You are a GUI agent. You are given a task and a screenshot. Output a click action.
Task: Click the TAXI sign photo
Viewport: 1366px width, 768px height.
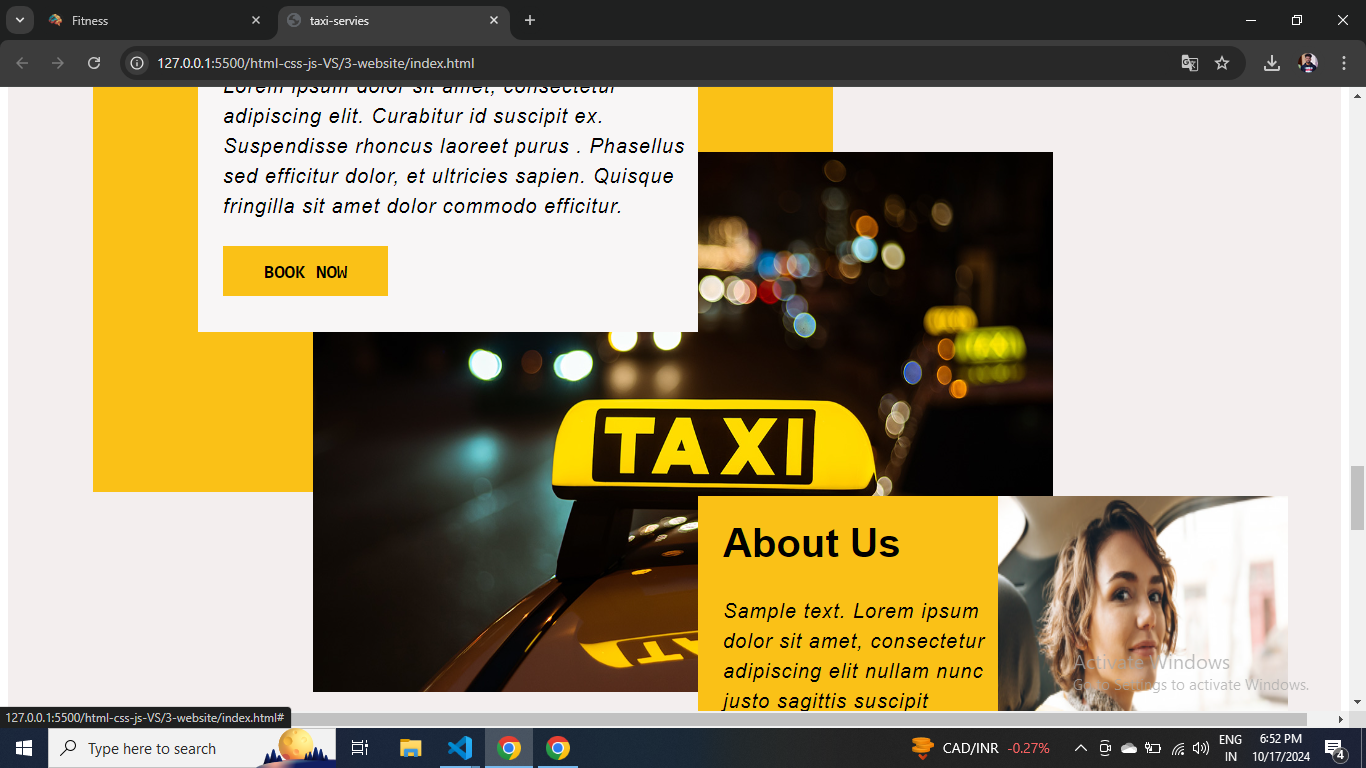click(683, 422)
